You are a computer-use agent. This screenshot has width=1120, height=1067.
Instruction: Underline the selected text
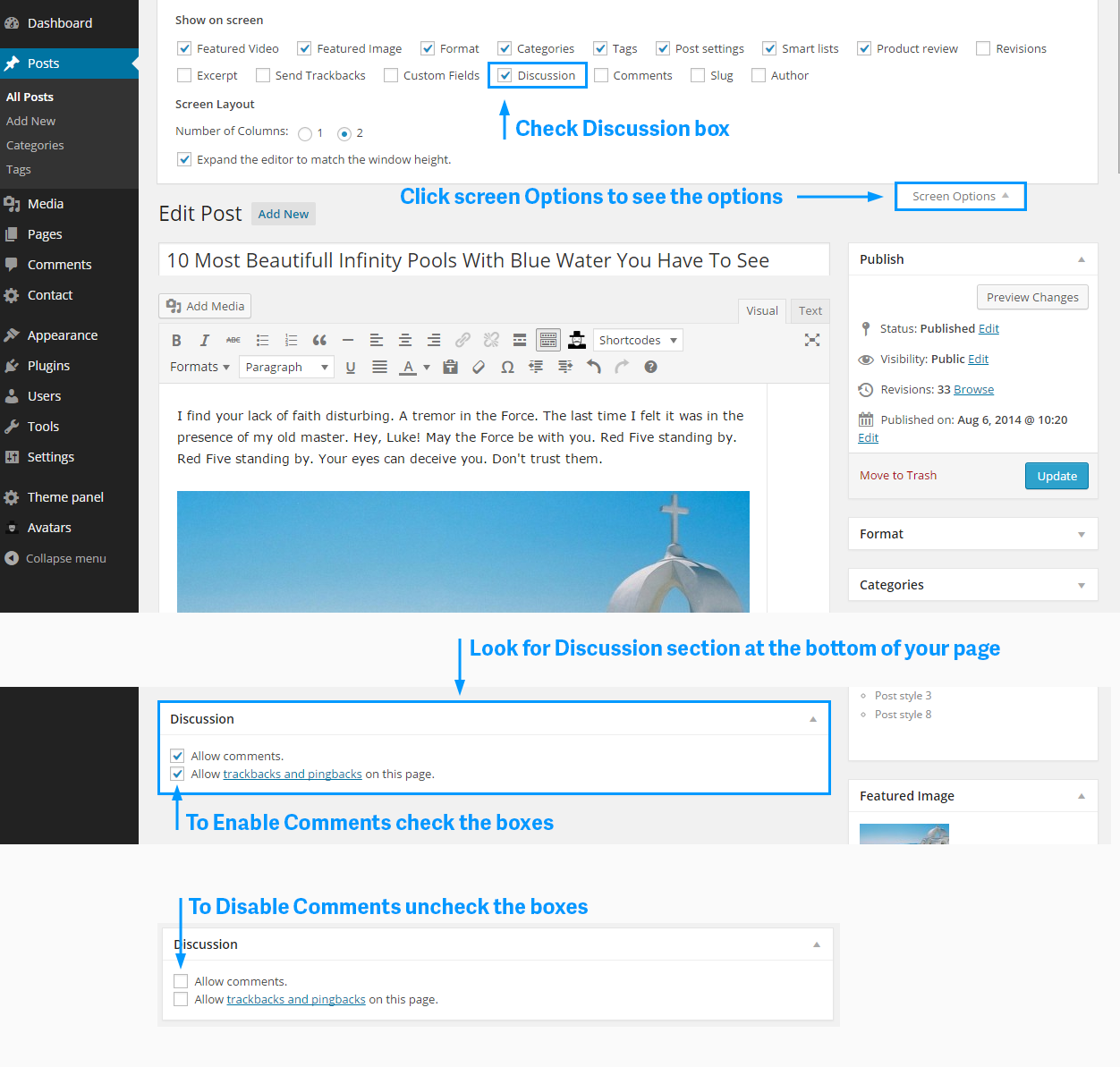pos(351,367)
